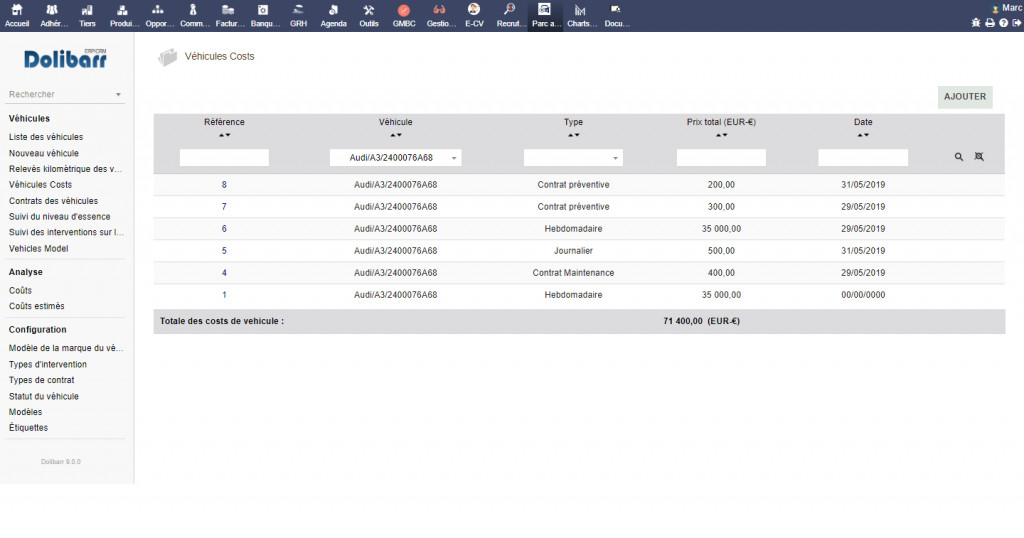Toggle sort arrows under Prix total column

tap(720, 135)
